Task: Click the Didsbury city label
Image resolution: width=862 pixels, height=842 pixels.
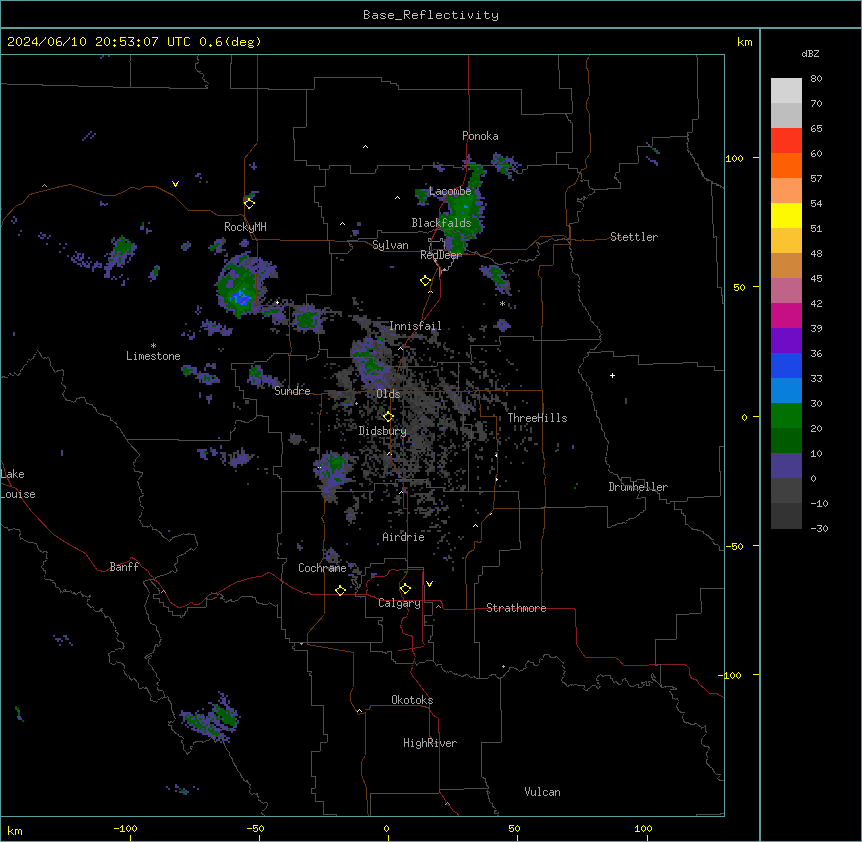Action: coord(383,431)
